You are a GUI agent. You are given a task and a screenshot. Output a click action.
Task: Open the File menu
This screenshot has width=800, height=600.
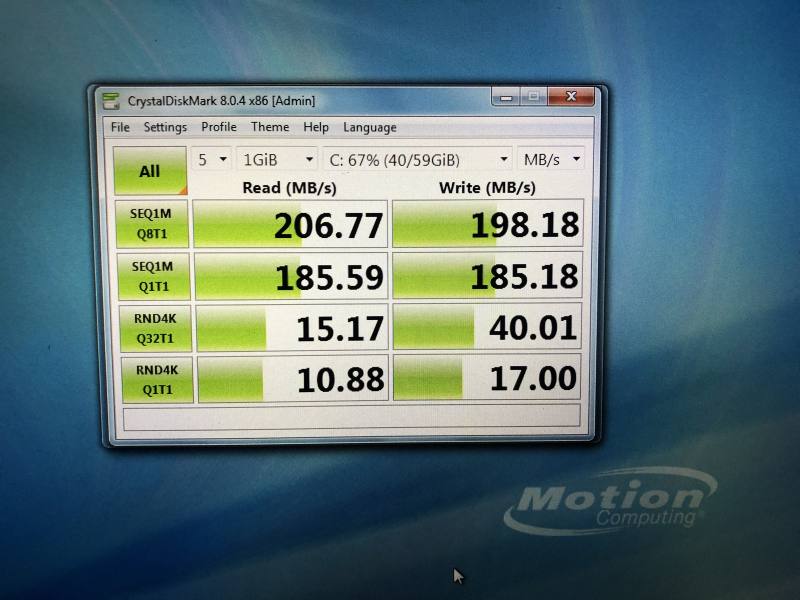pyautogui.click(x=120, y=127)
